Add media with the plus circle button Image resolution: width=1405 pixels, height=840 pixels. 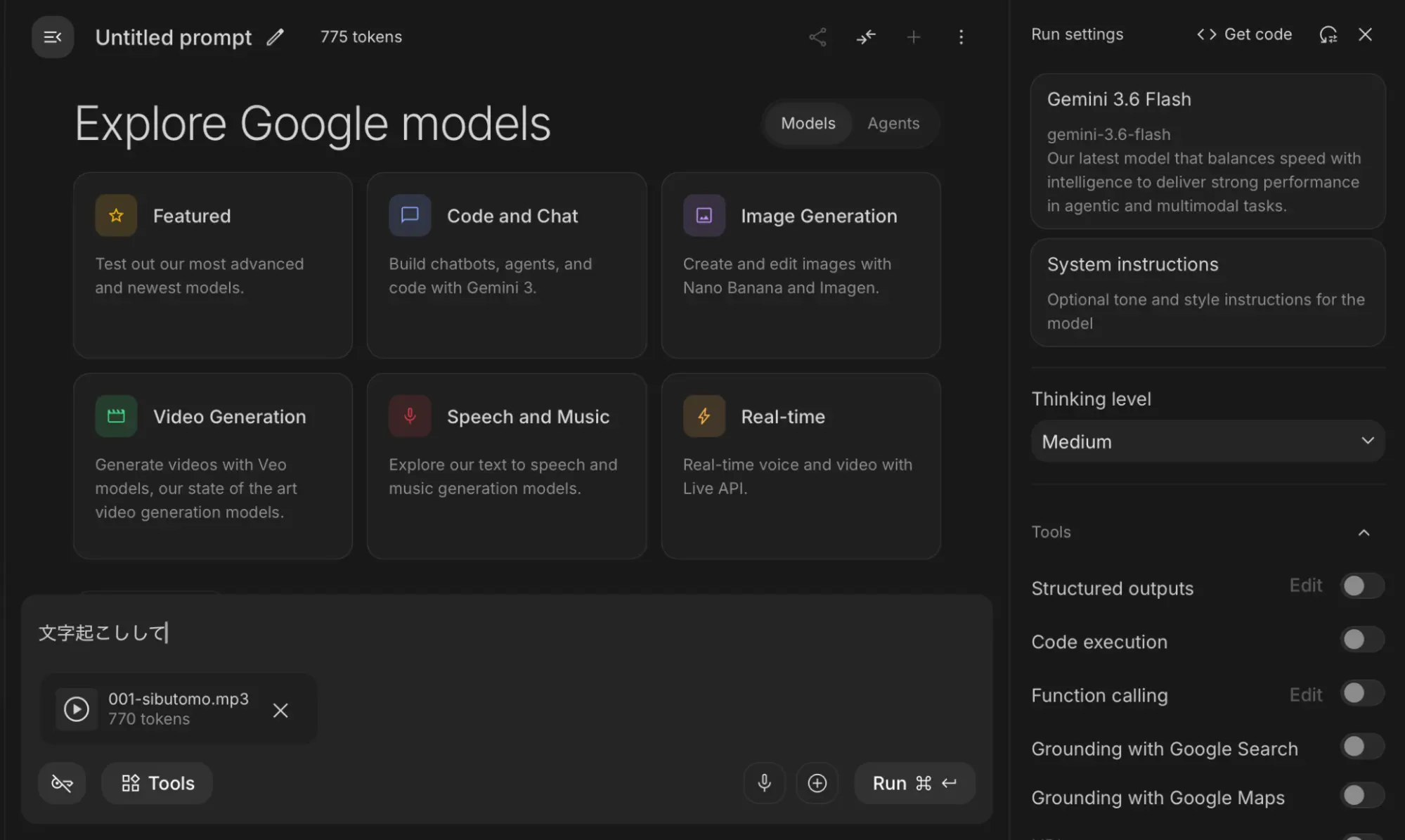(x=817, y=783)
